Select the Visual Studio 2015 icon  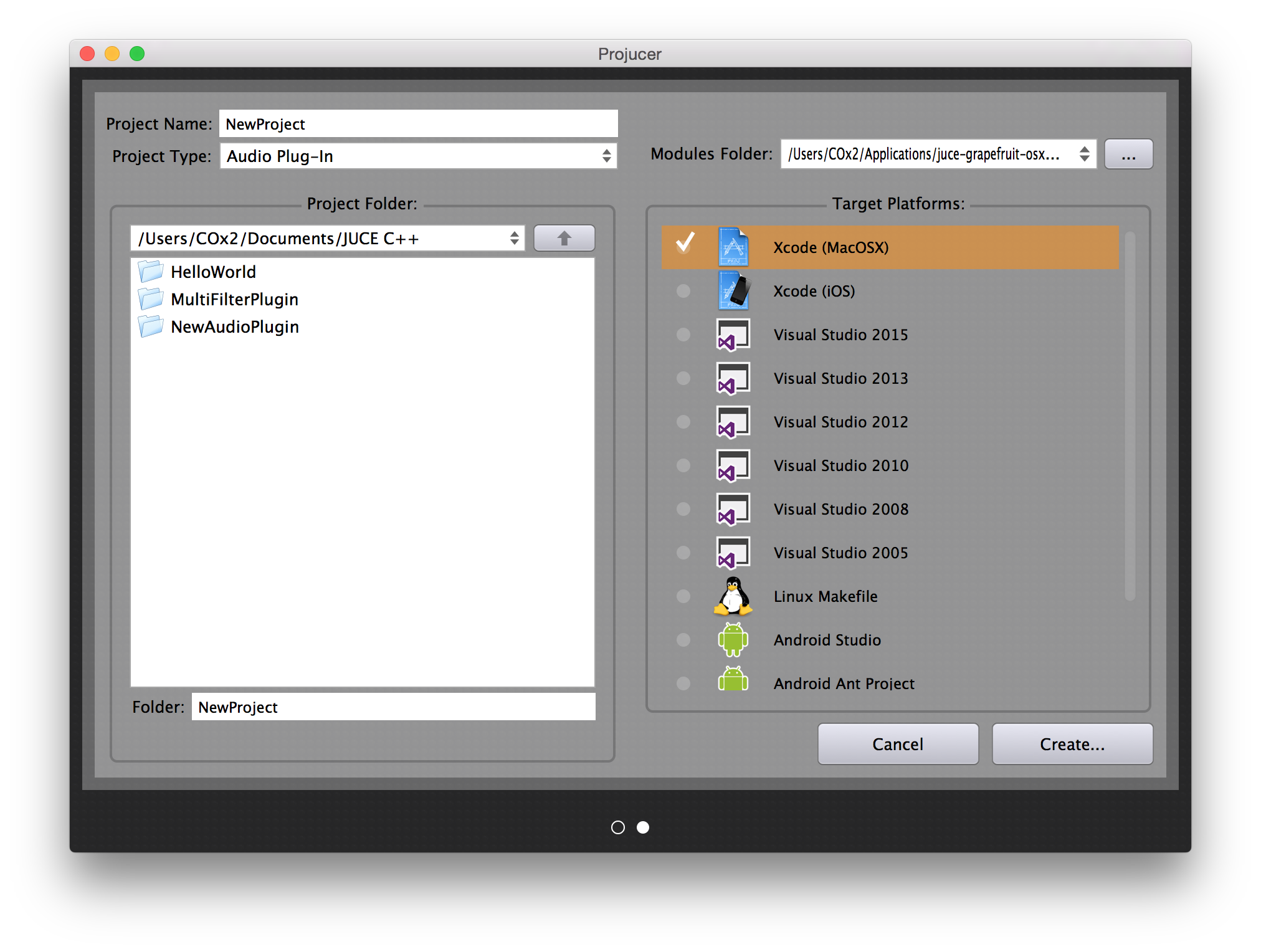pyautogui.click(x=733, y=335)
